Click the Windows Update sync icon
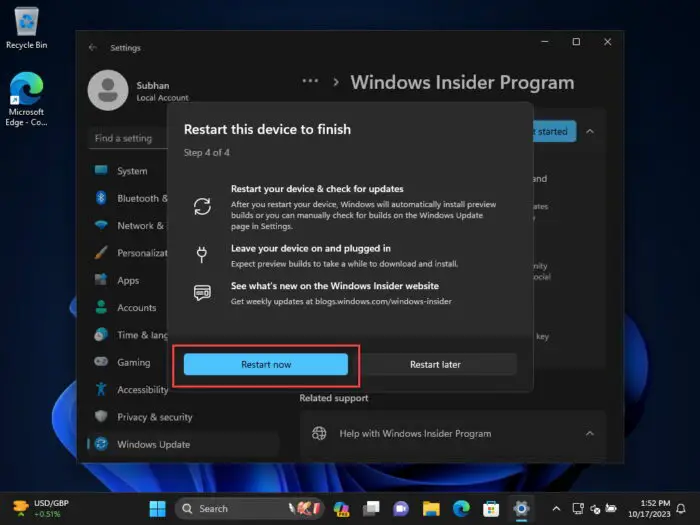700x525 pixels. click(101, 444)
